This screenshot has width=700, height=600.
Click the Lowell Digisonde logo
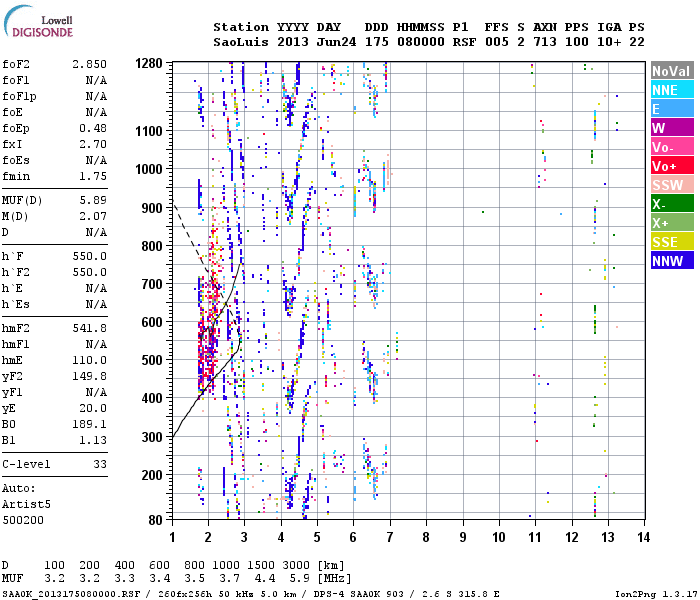click(x=38, y=21)
